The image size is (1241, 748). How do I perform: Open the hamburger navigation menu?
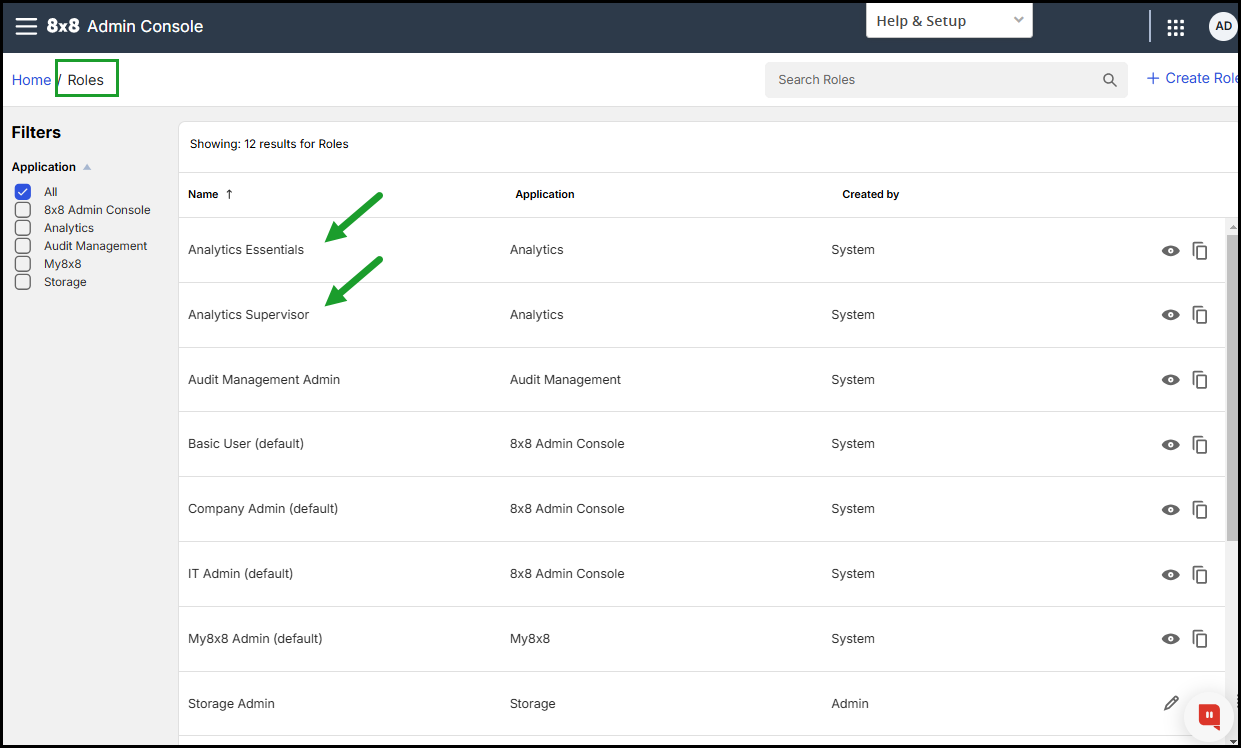[x=26, y=26]
